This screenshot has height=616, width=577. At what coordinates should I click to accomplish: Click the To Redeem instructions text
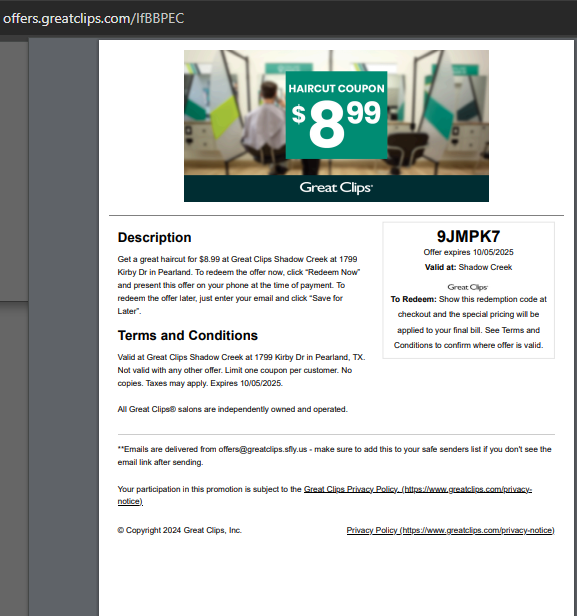coord(468,322)
